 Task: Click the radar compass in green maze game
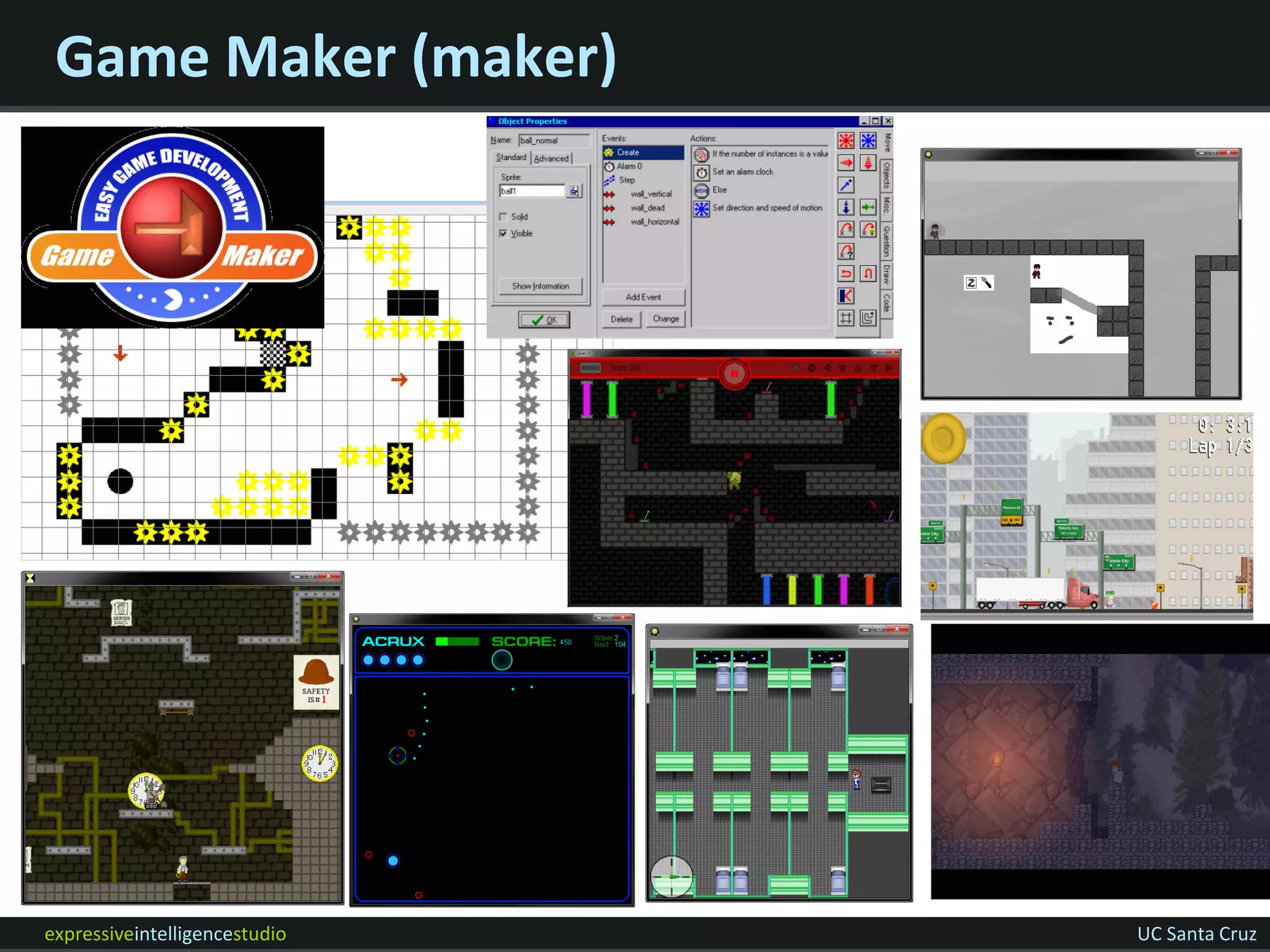672,876
